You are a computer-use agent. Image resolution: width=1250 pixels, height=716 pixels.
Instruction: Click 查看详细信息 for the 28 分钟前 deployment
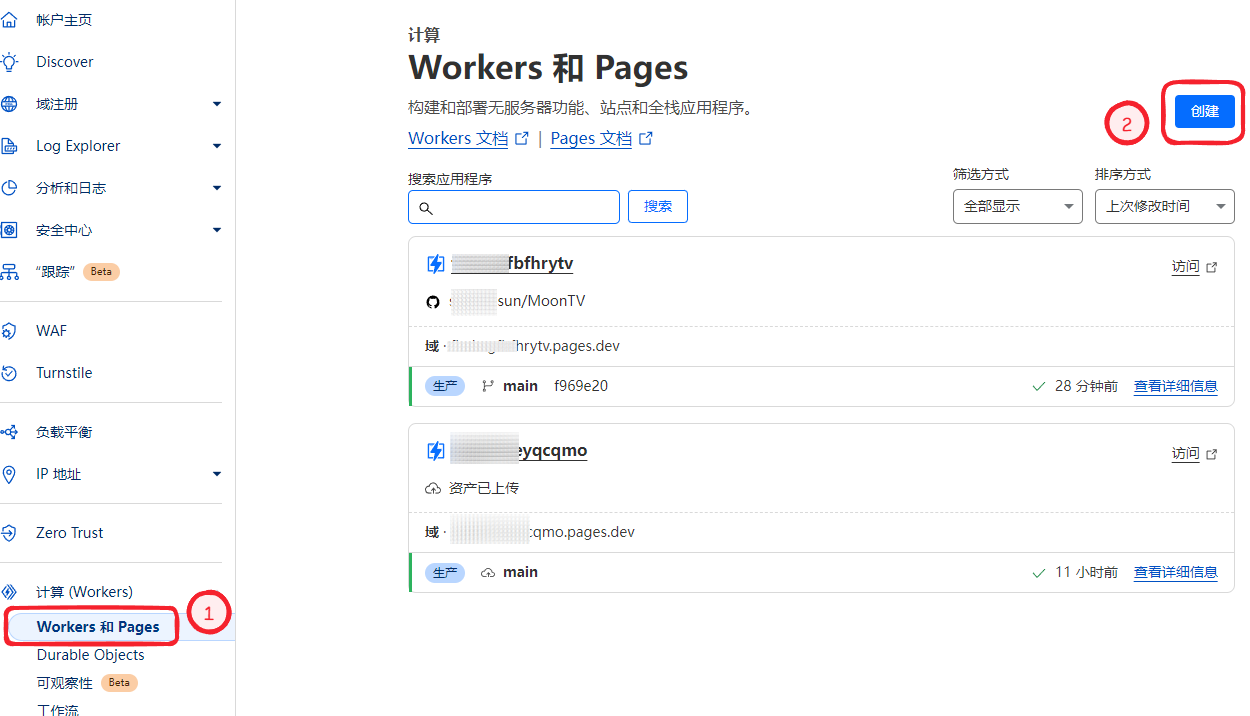tap(1176, 386)
